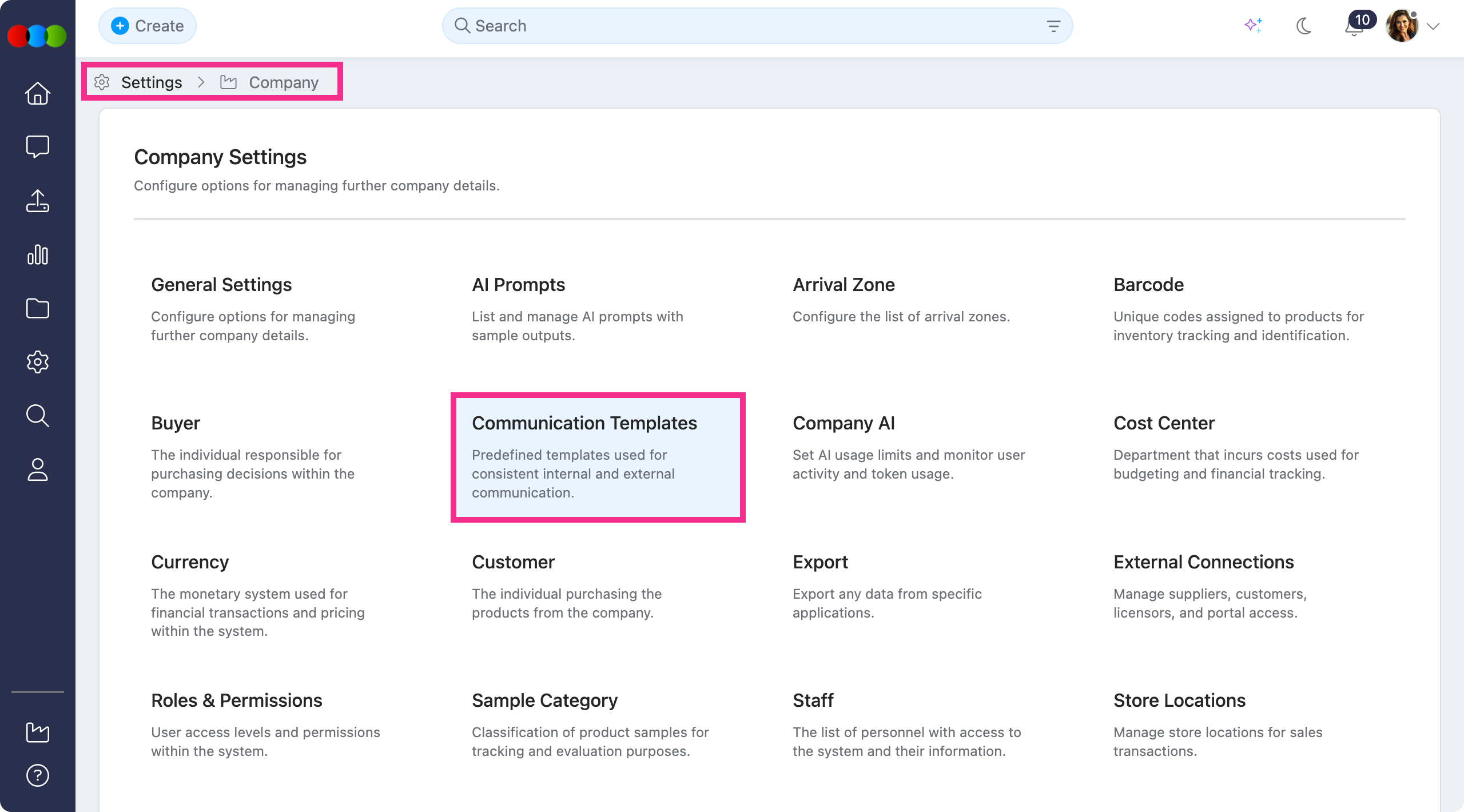Open Company AI settings

coord(919,456)
